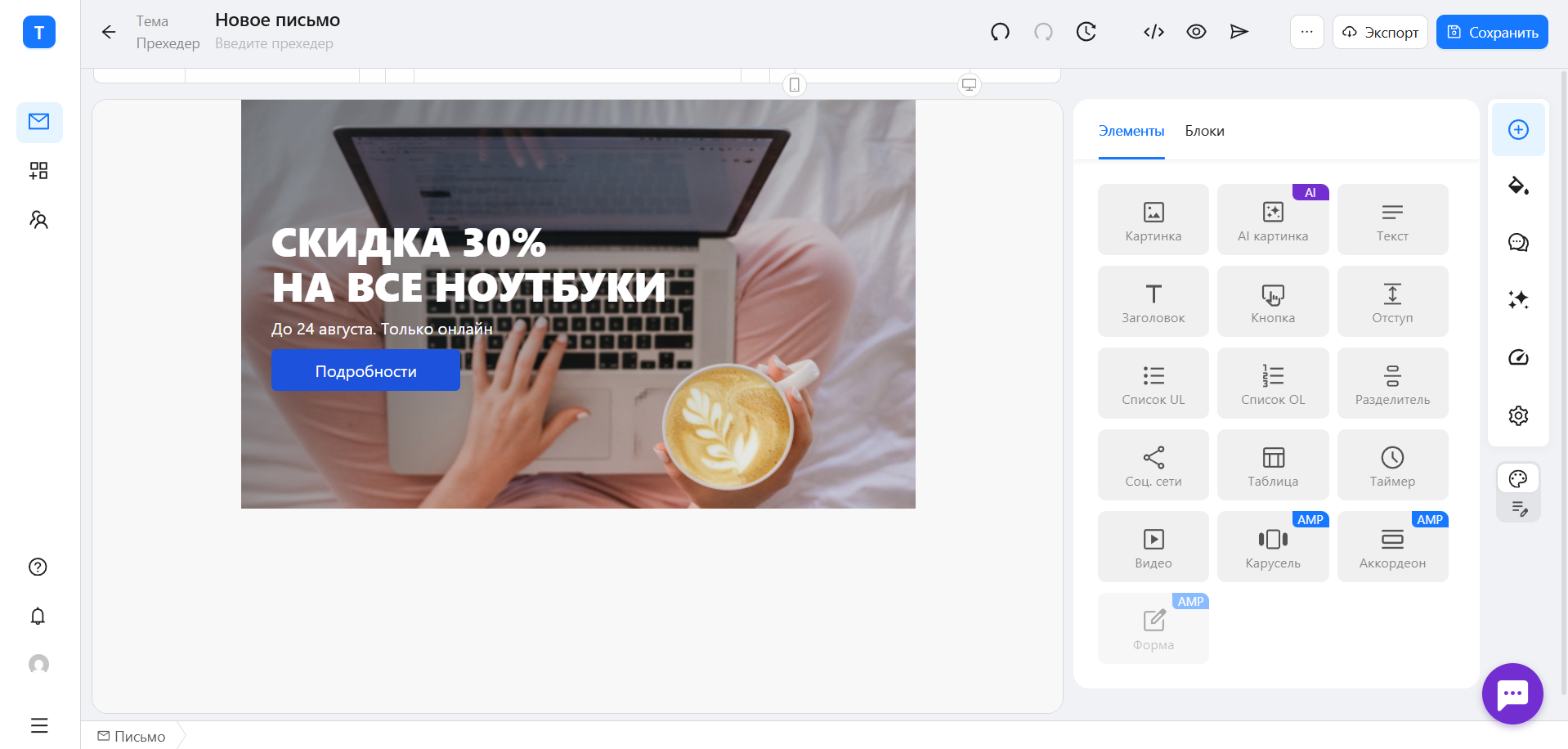Open the help question mark icon
1568x749 pixels.
coord(38,567)
